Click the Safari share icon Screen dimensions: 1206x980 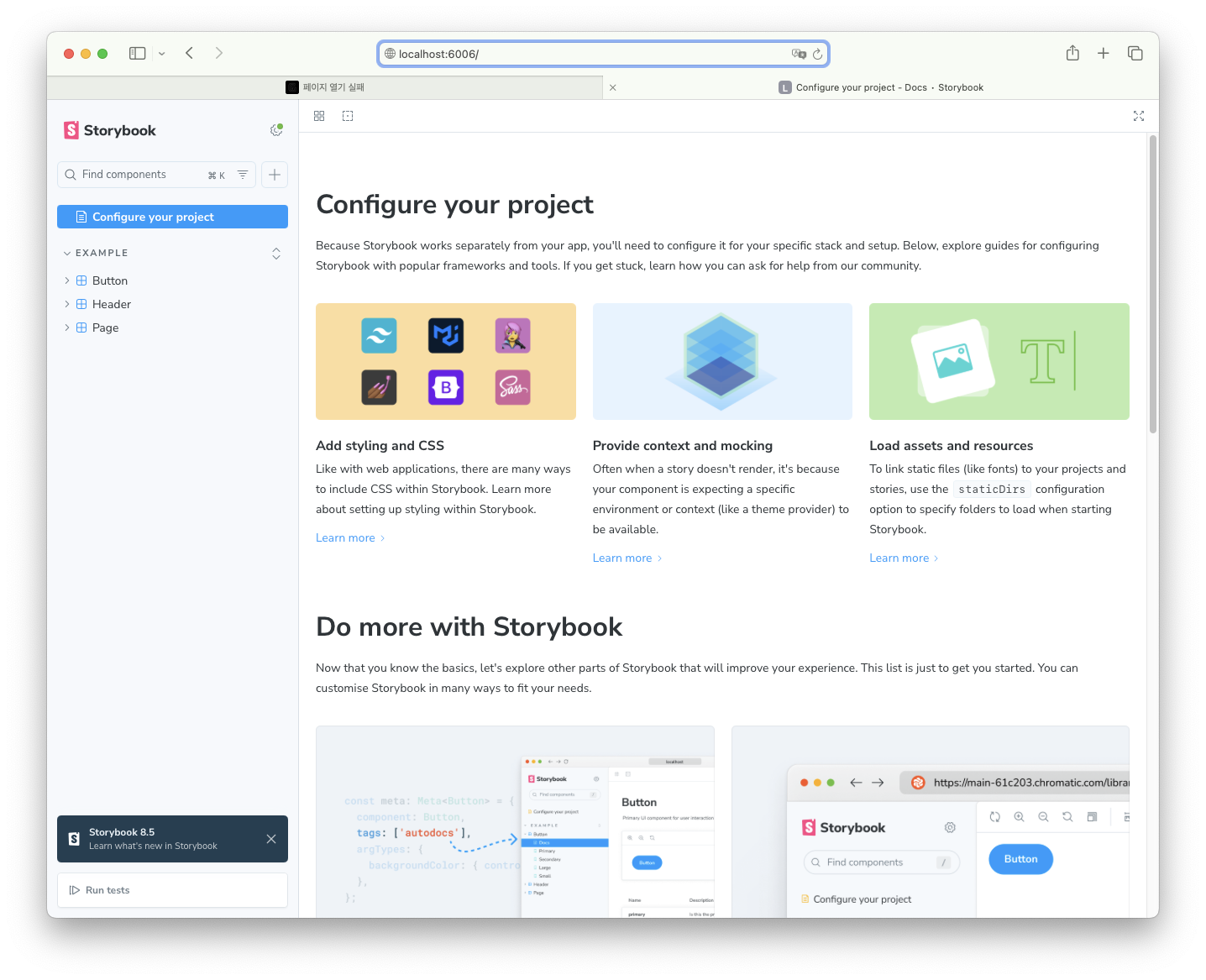pos(1072,53)
